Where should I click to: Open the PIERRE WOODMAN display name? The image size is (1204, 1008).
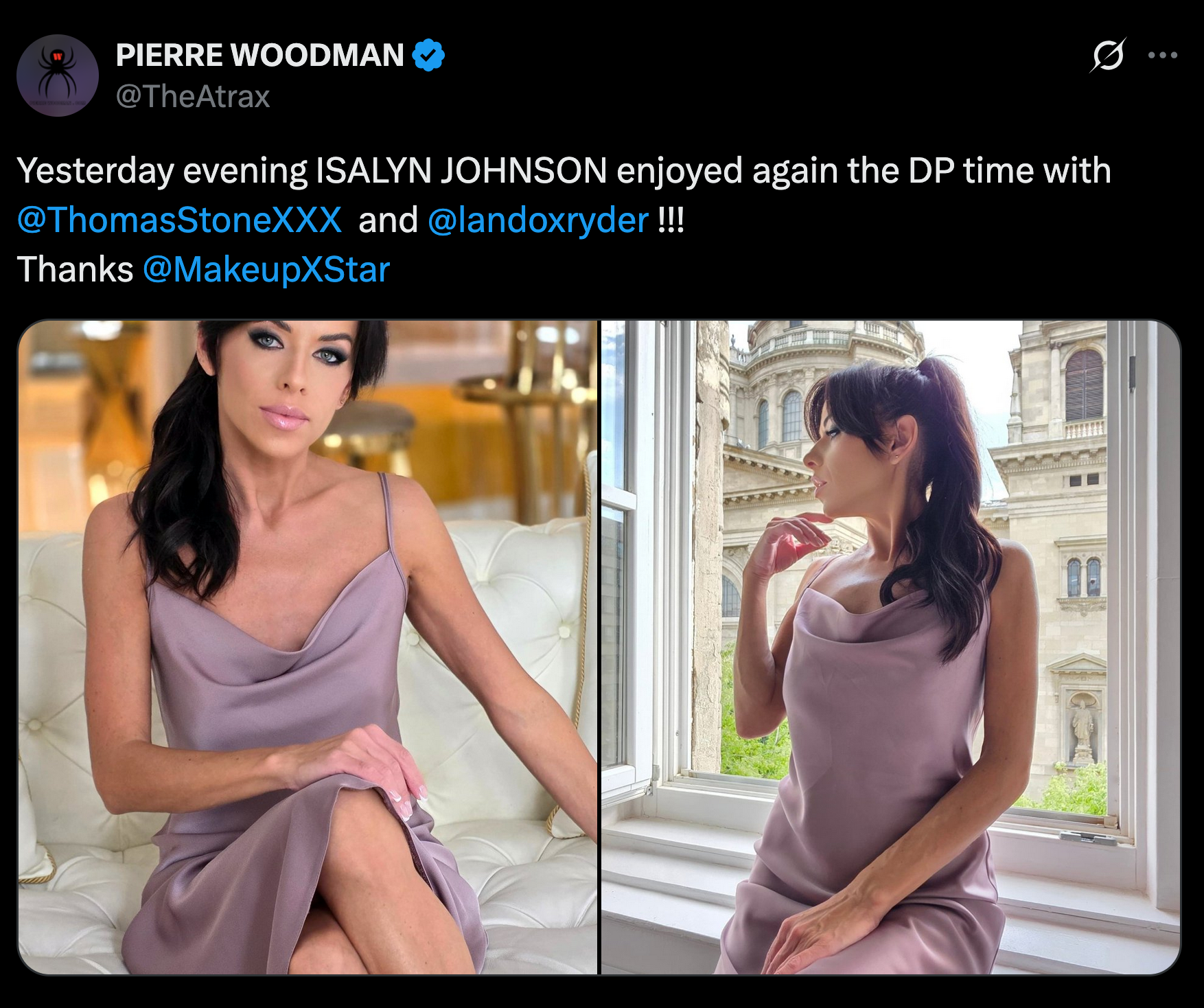coord(260,56)
